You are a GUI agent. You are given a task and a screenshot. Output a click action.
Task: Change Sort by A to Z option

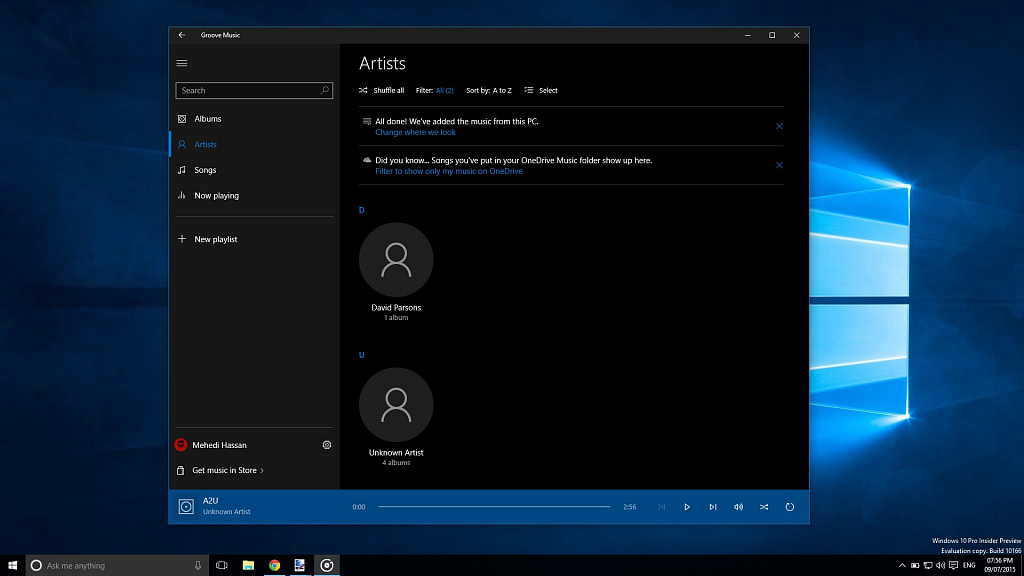pos(488,90)
